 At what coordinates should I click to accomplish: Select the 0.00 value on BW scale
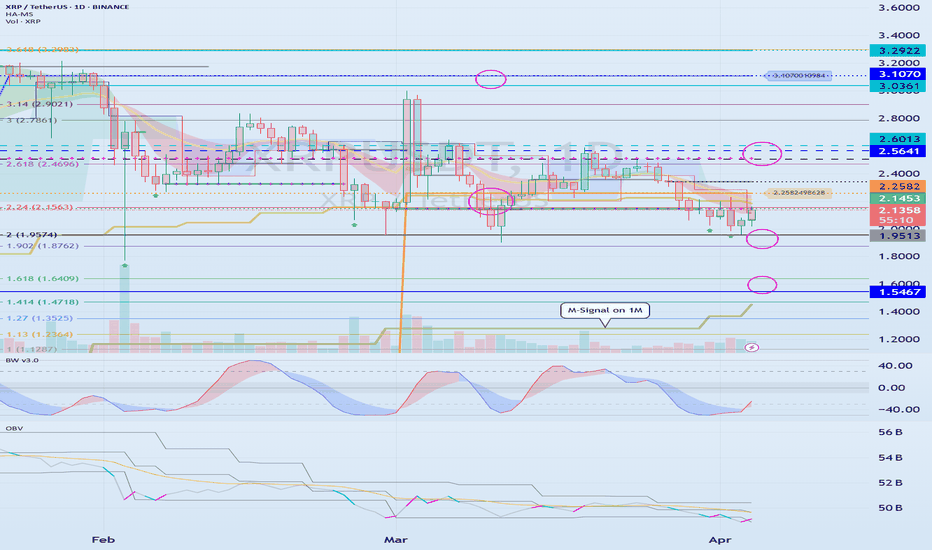coord(892,387)
